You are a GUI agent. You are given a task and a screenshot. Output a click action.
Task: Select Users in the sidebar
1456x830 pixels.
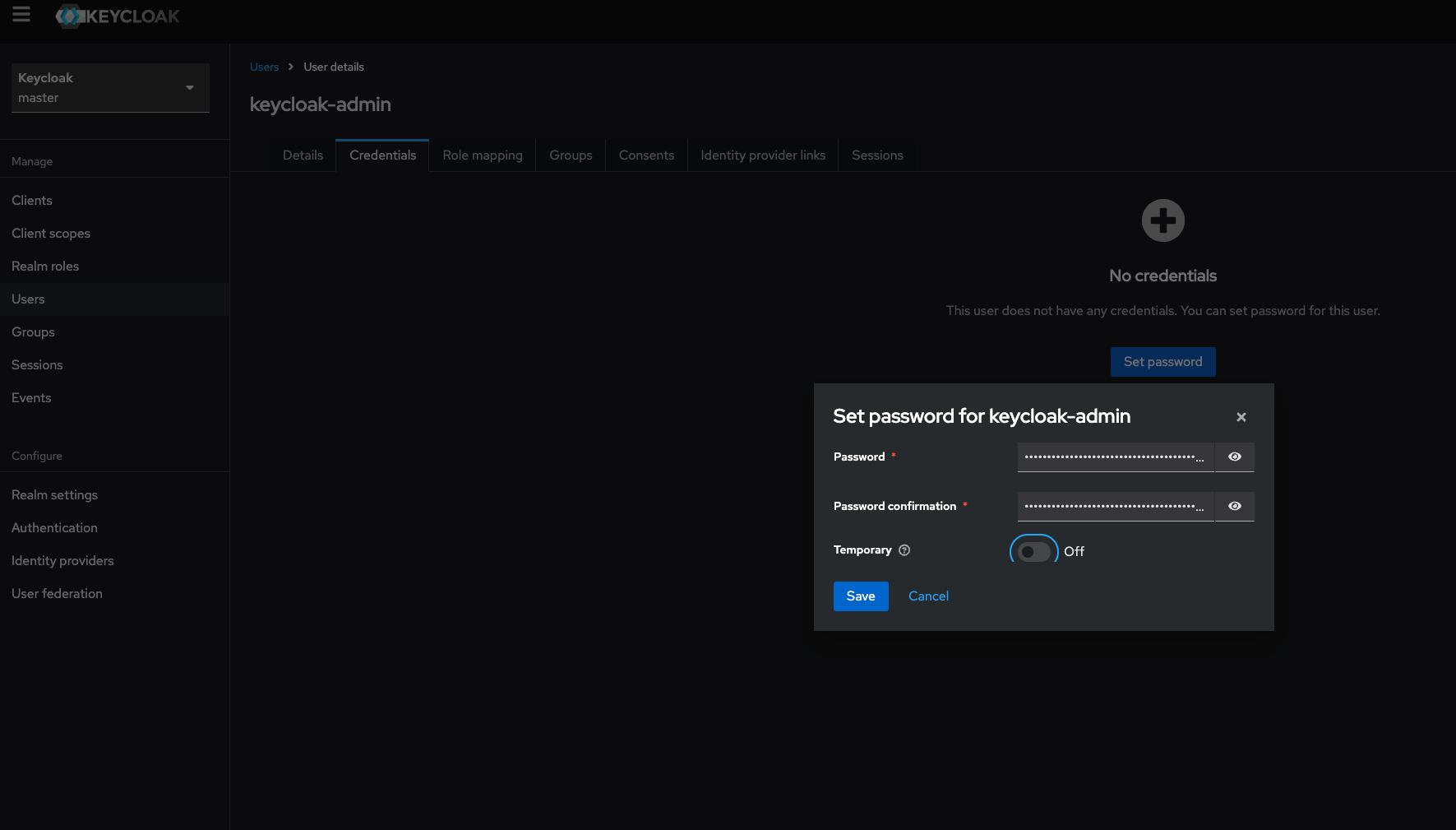click(114, 299)
